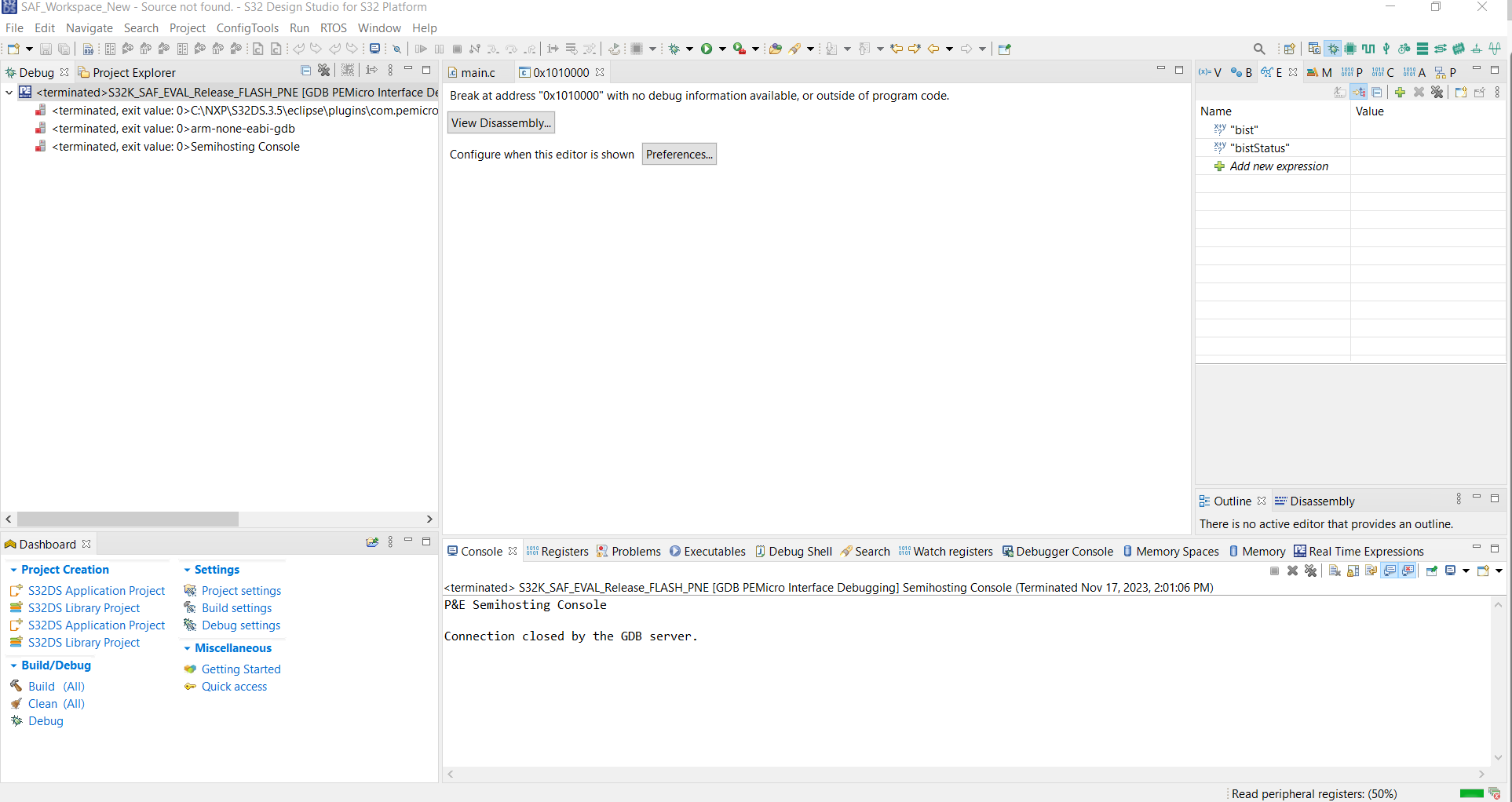
Task: Click the Build hammer icon under Build/Debug
Action: [x=16, y=686]
